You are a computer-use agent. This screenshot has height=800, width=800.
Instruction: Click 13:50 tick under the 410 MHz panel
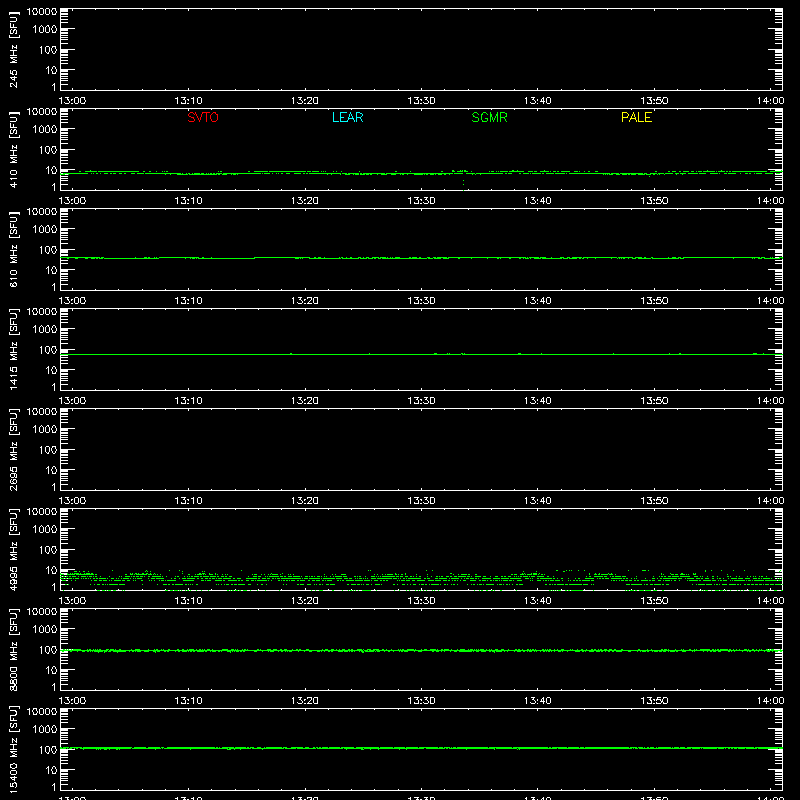click(x=654, y=201)
